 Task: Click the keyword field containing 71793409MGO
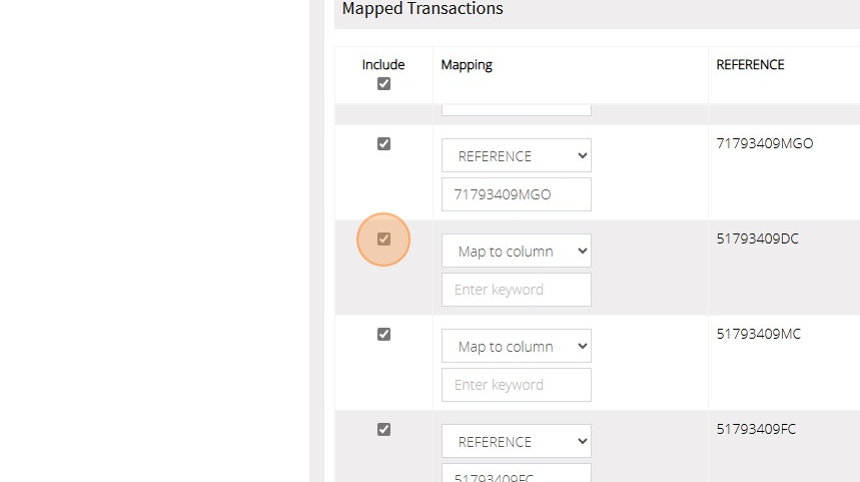coord(516,194)
